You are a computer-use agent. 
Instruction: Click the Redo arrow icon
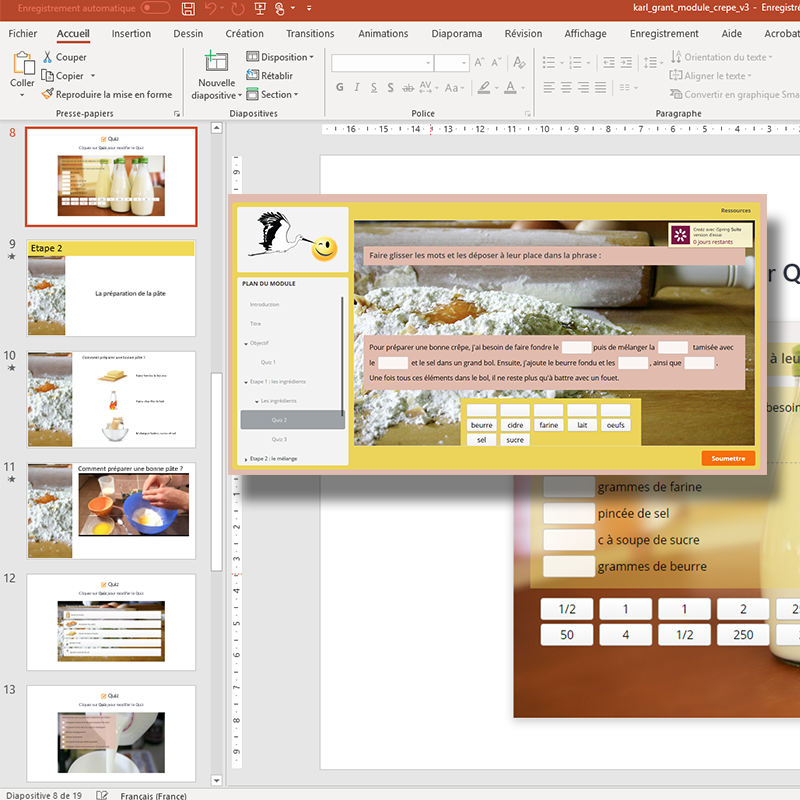[238, 8]
